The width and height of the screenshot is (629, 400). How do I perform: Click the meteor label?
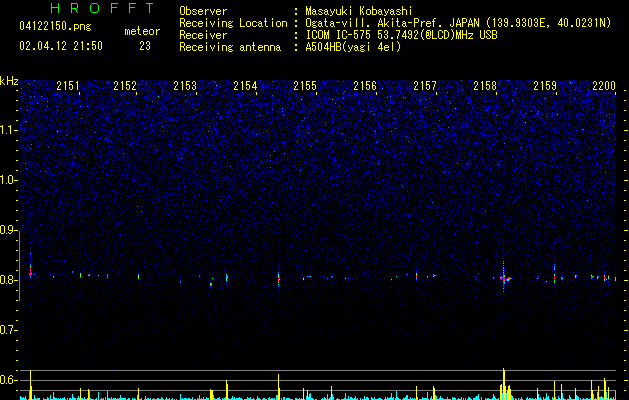click(142, 31)
